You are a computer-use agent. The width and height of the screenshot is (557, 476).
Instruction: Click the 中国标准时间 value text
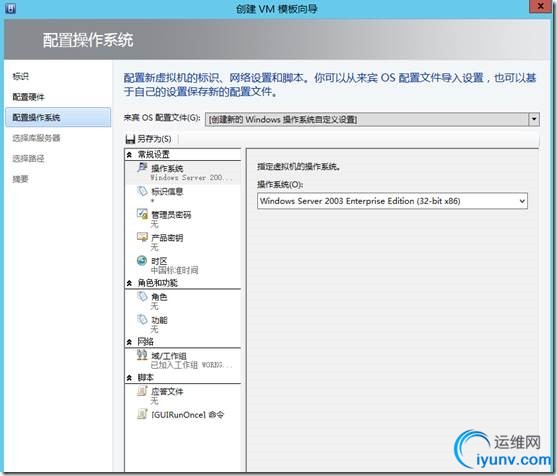point(174,270)
